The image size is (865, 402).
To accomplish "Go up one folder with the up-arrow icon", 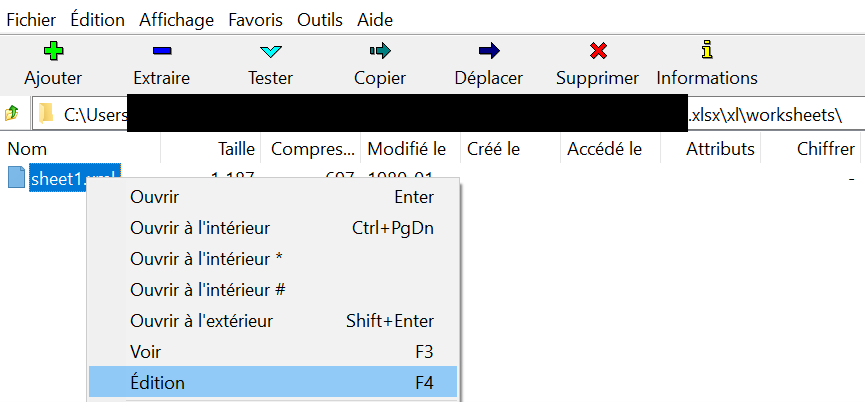I will tap(12, 114).
